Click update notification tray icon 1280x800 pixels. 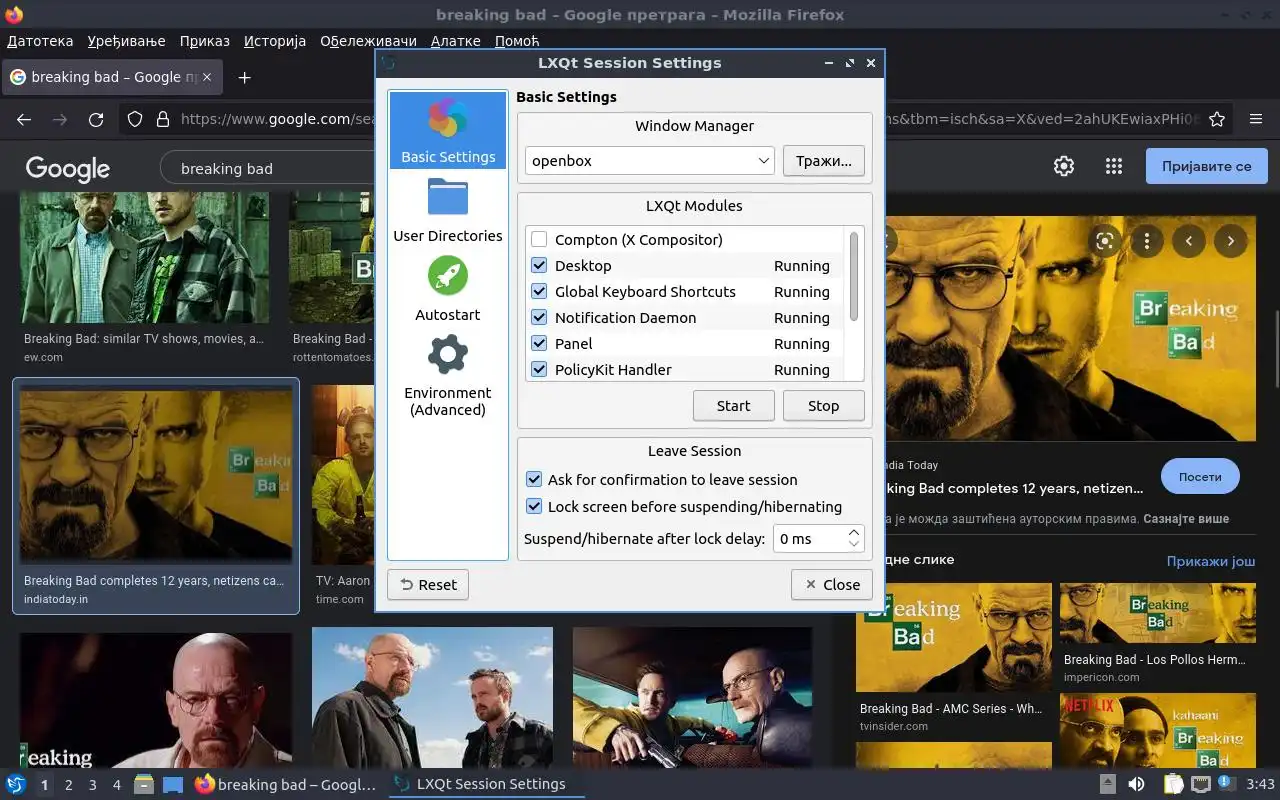(x=1226, y=784)
